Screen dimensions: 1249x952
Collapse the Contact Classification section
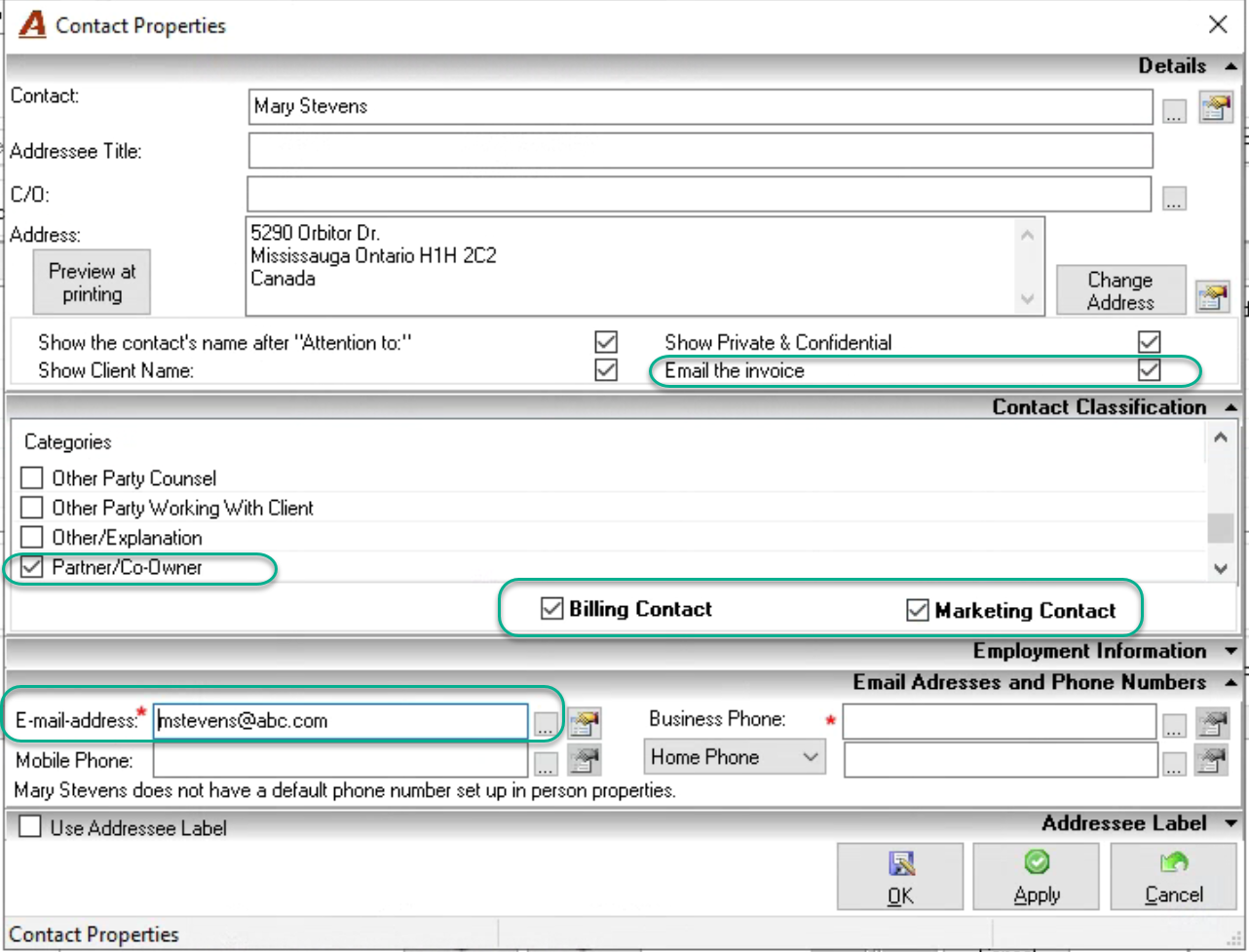1231,407
